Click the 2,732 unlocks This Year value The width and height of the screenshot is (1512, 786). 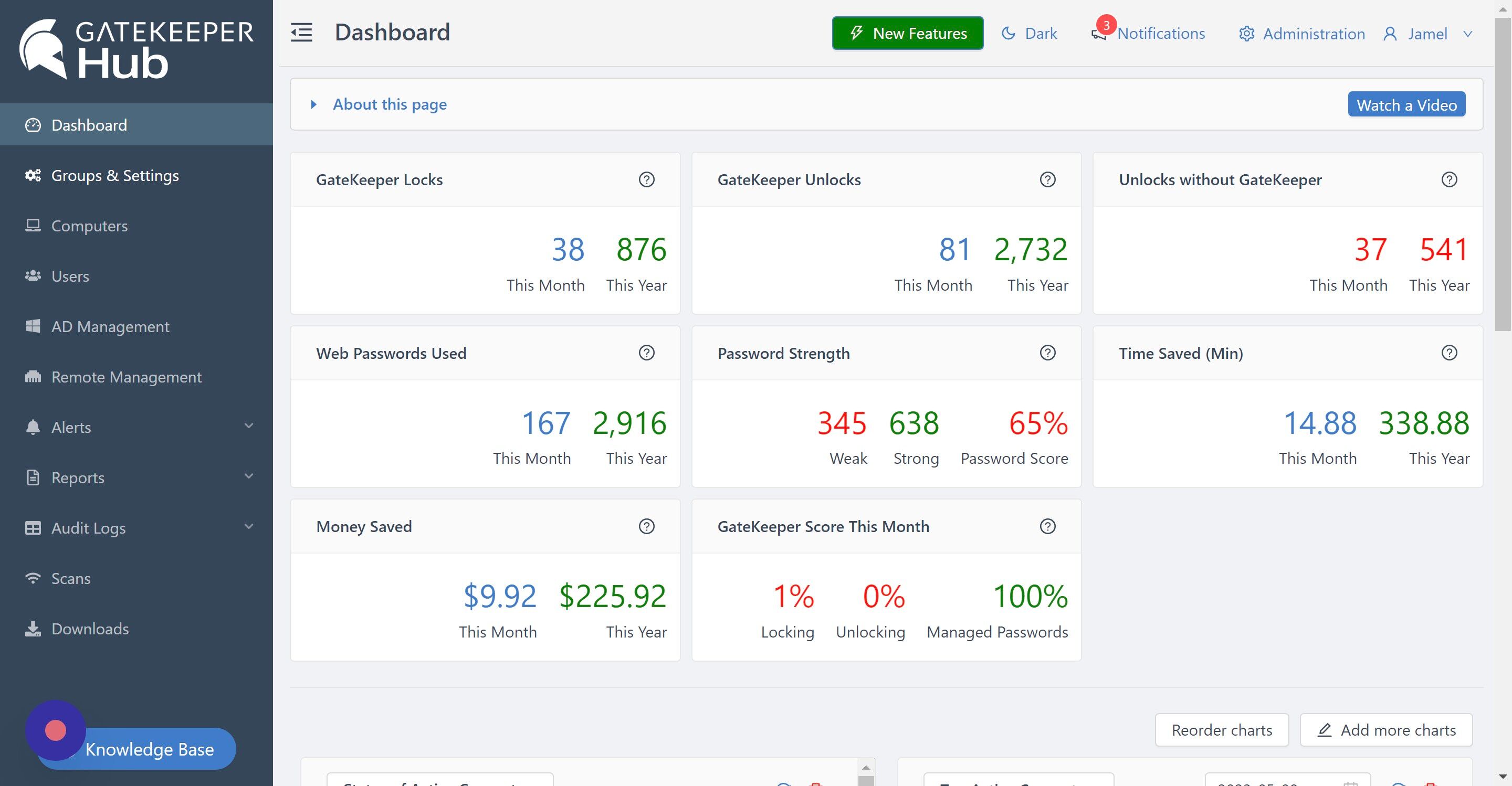(x=1031, y=249)
